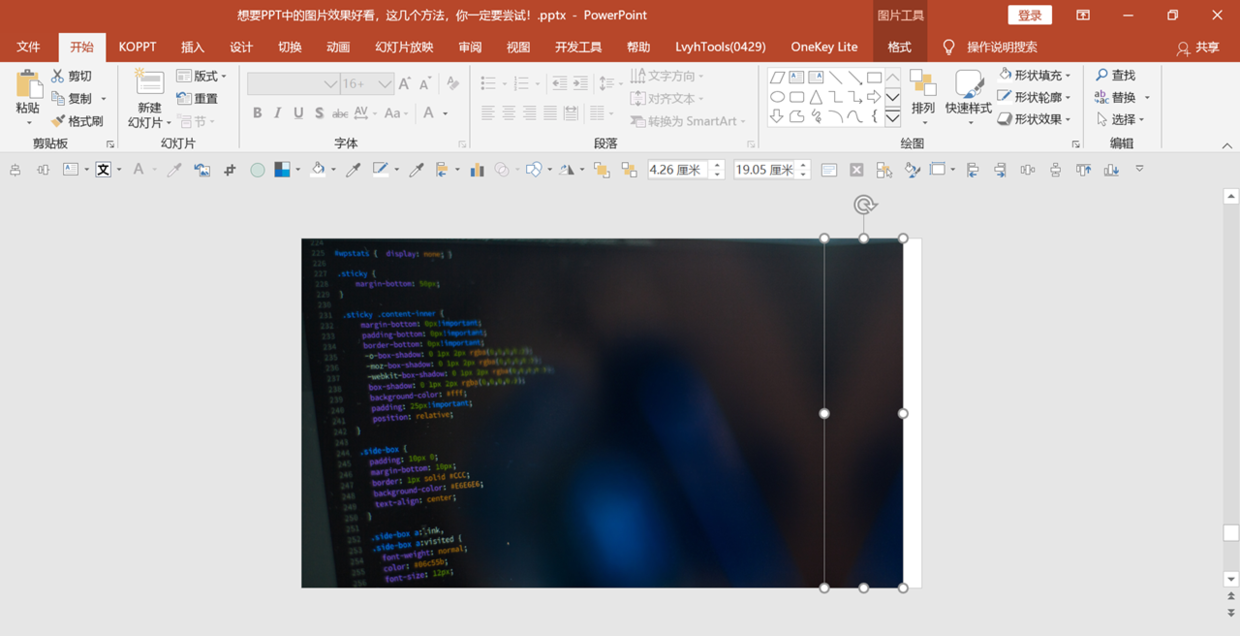Decrease font size with the smaller A icon
Screen dimensions: 1240x636
425,83
